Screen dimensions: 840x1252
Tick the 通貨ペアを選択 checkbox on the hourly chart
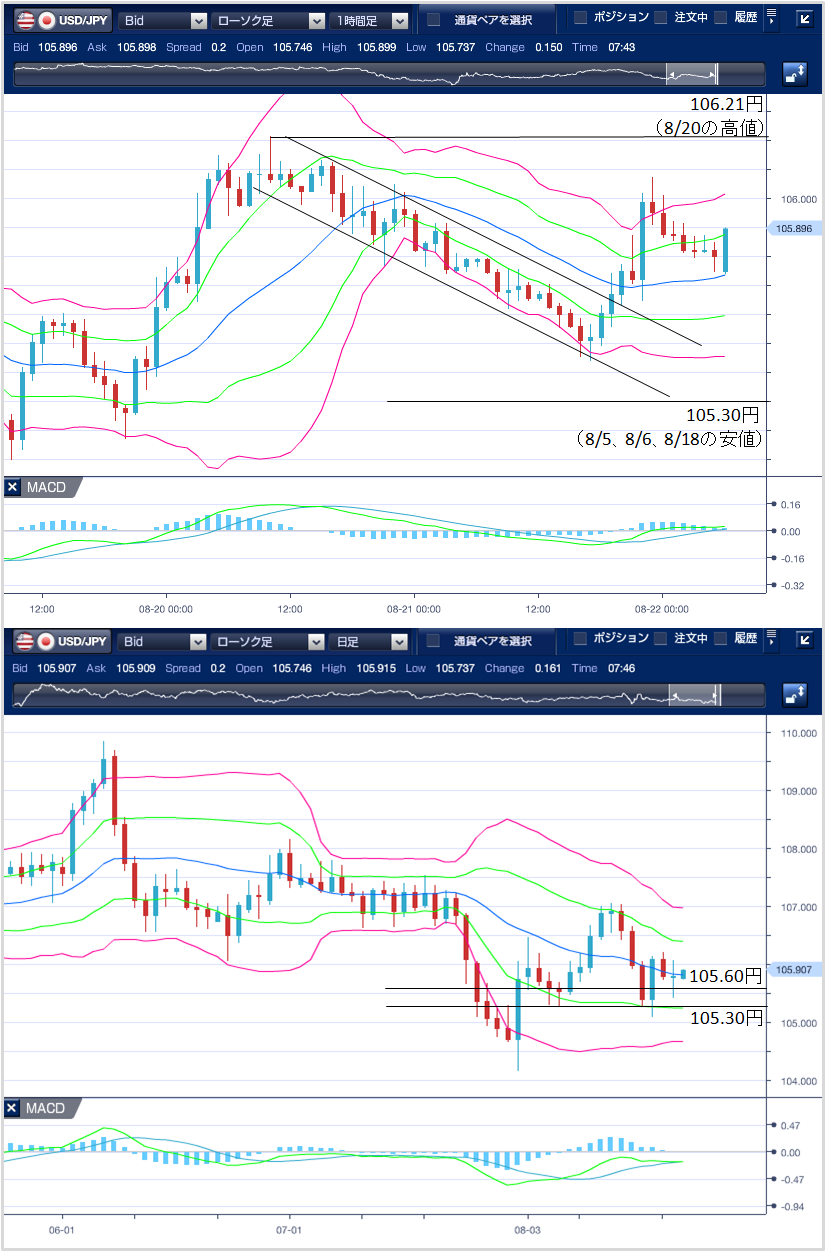point(433,20)
